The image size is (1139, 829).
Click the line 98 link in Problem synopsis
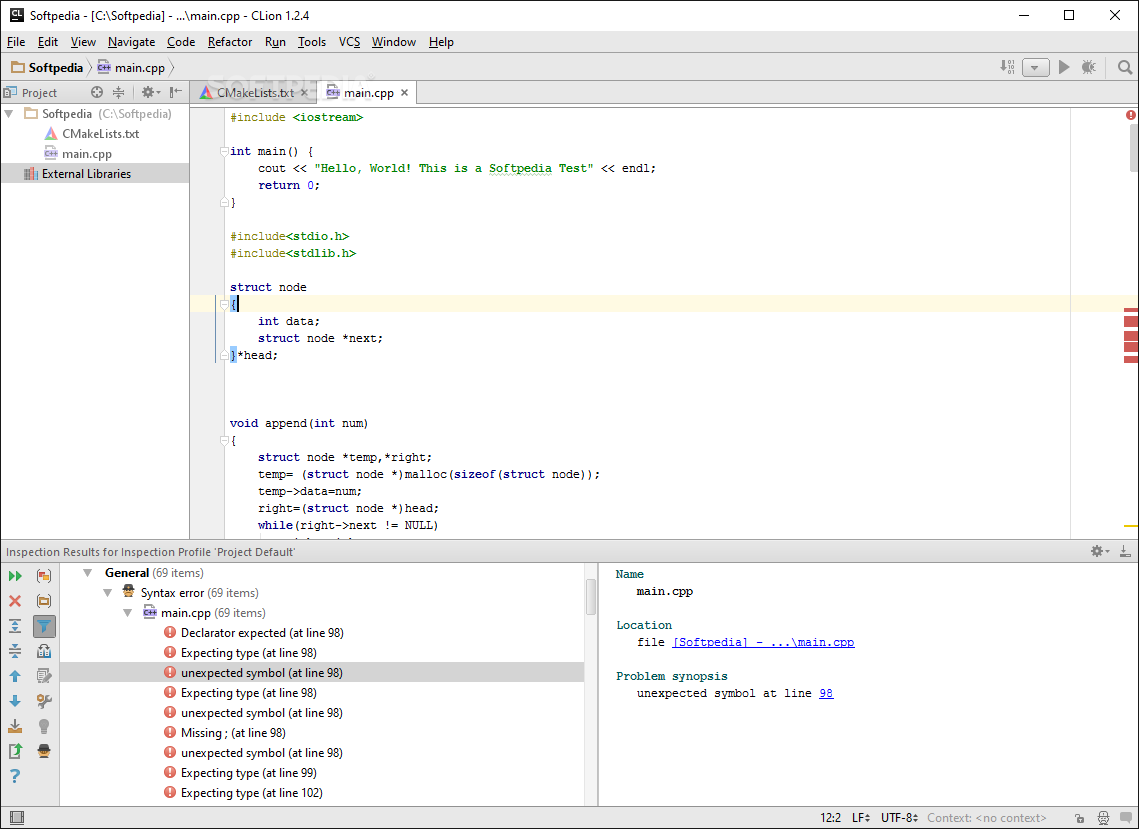[825, 693]
